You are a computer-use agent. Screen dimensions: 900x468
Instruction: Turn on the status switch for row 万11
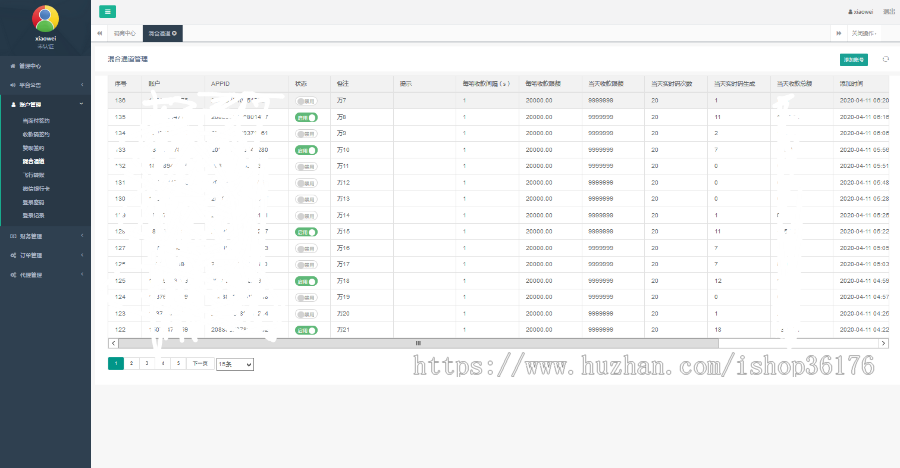click(306, 167)
